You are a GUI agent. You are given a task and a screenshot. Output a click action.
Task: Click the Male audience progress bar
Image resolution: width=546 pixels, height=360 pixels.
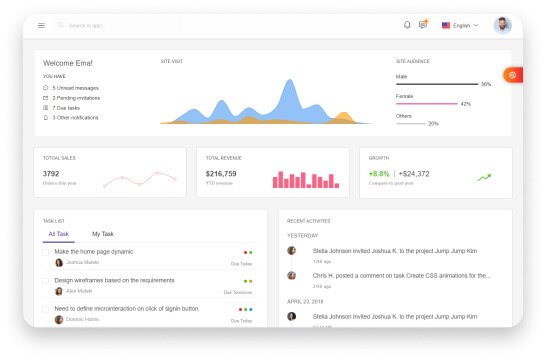437,84
